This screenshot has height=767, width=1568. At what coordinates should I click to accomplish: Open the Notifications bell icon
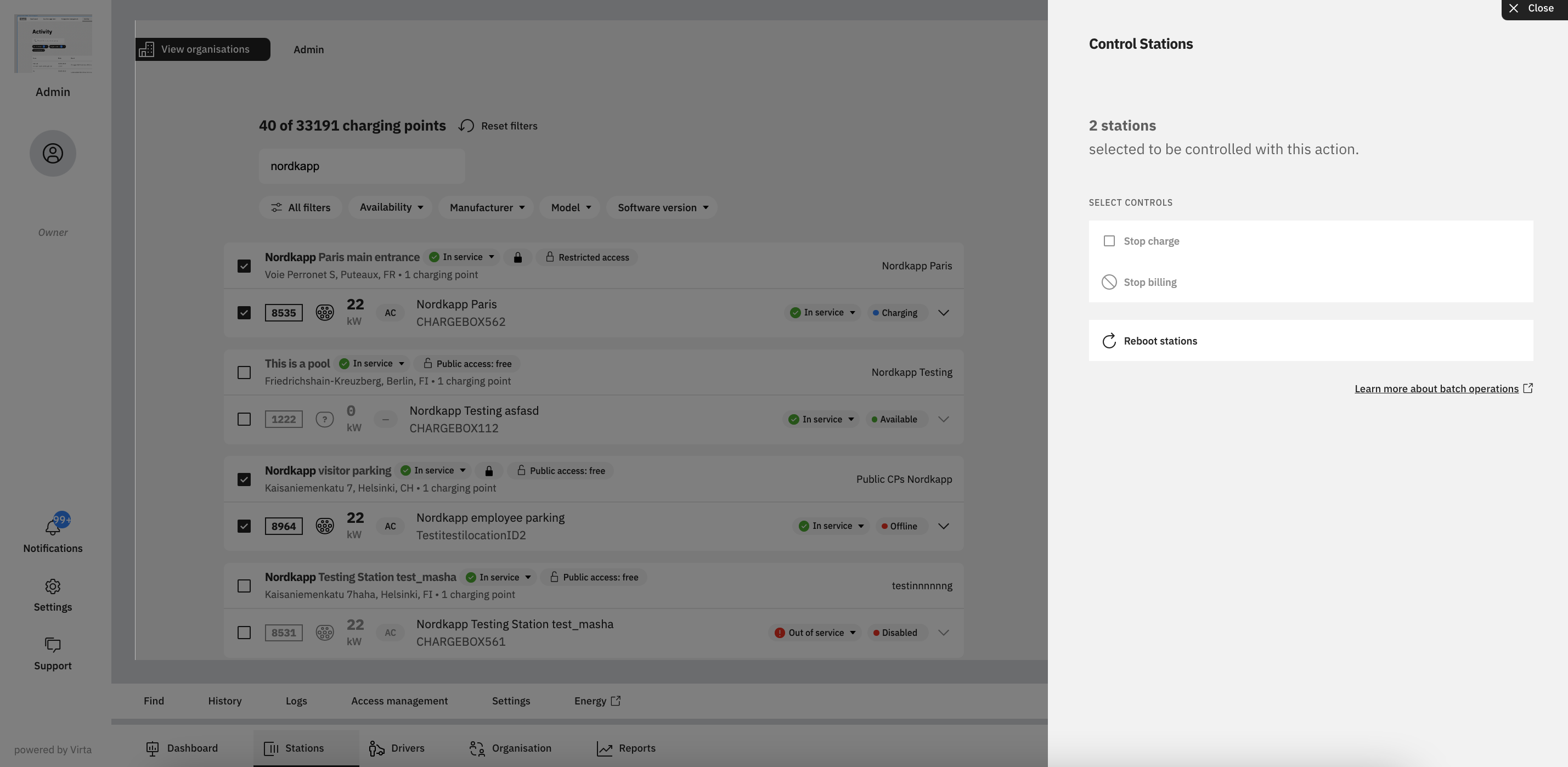(53, 527)
